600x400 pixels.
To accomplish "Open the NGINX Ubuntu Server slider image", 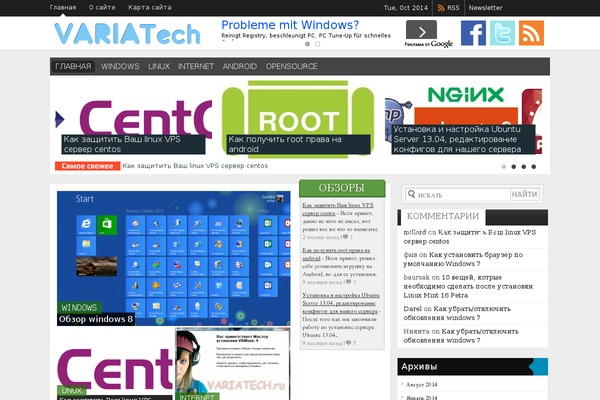I will click(463, 120).
